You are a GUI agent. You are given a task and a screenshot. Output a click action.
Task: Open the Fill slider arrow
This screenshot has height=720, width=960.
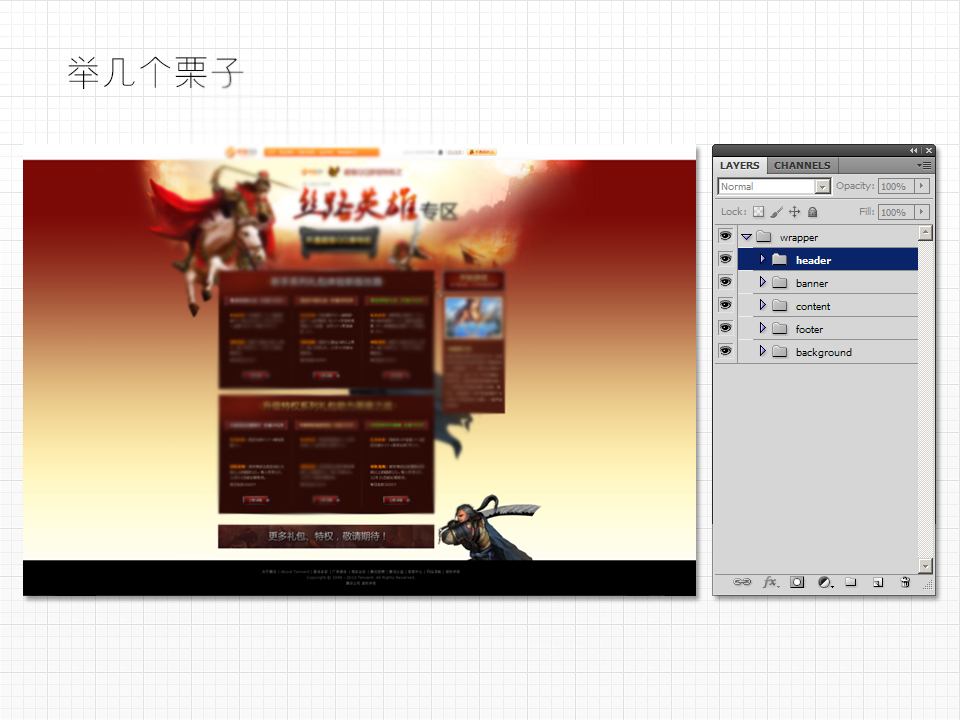point(922,212)
